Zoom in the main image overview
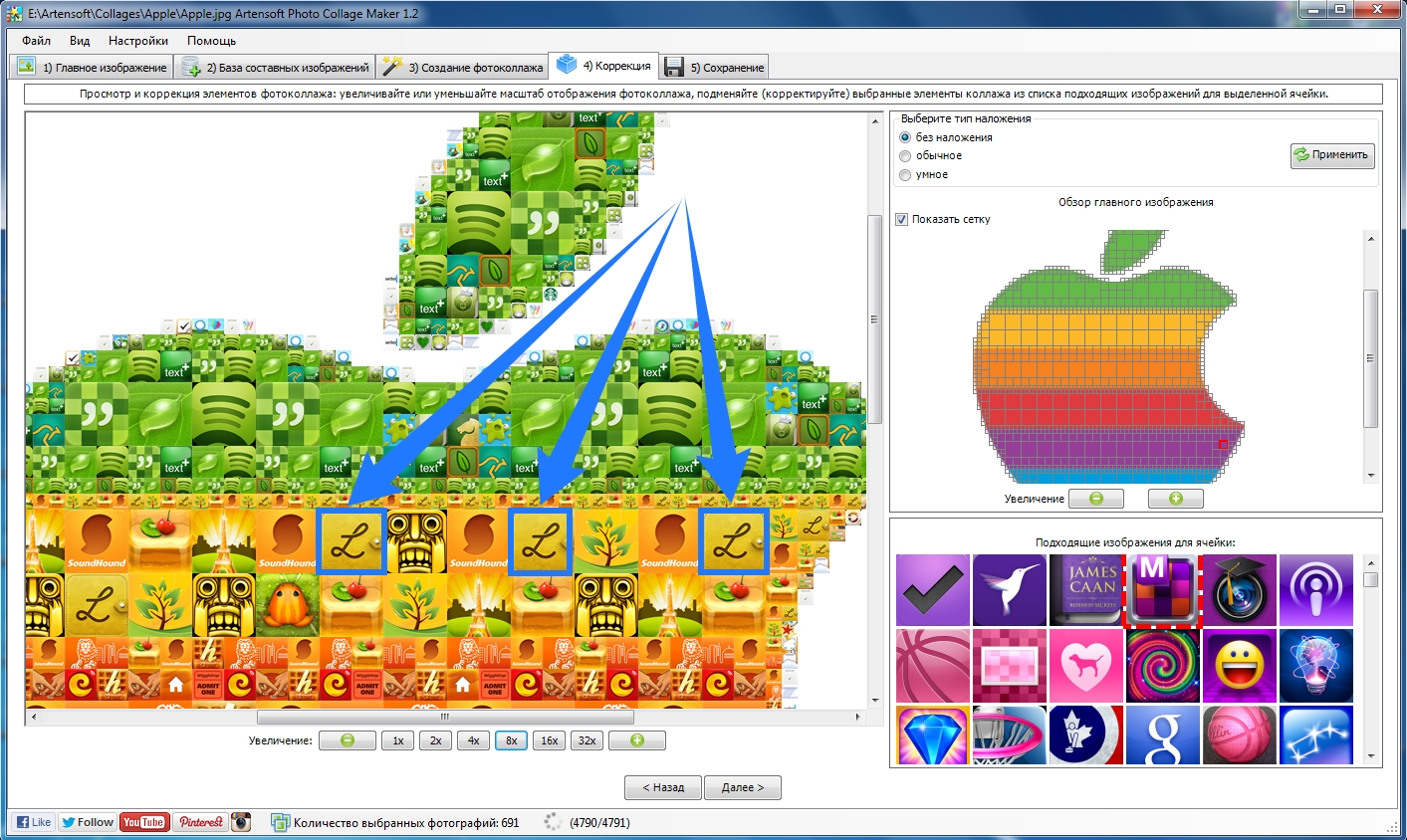Screen dimensions: 1407x840 coord(1176,499)
